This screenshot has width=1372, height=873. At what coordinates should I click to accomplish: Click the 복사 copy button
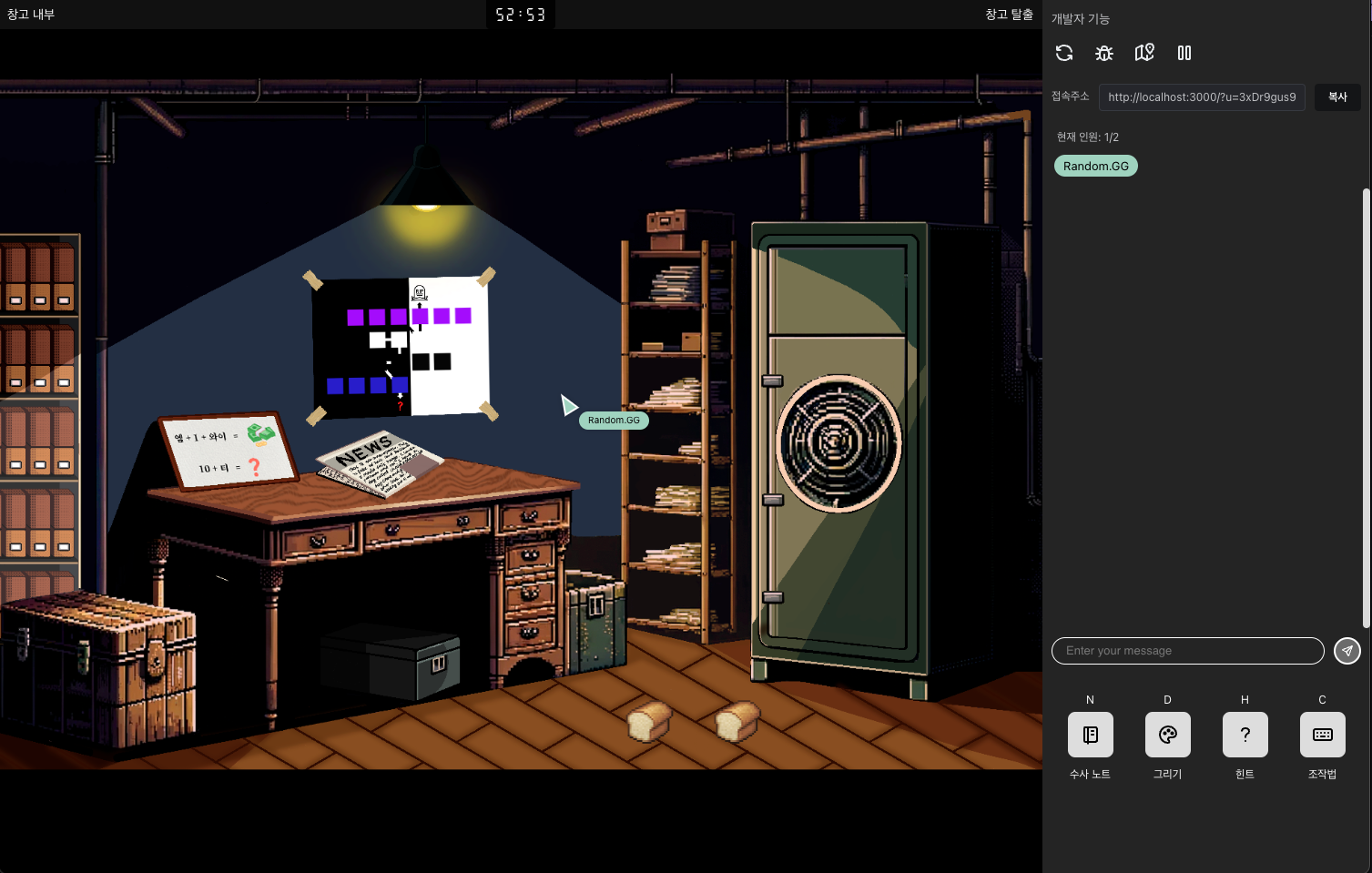click(x=1336, y=97)
